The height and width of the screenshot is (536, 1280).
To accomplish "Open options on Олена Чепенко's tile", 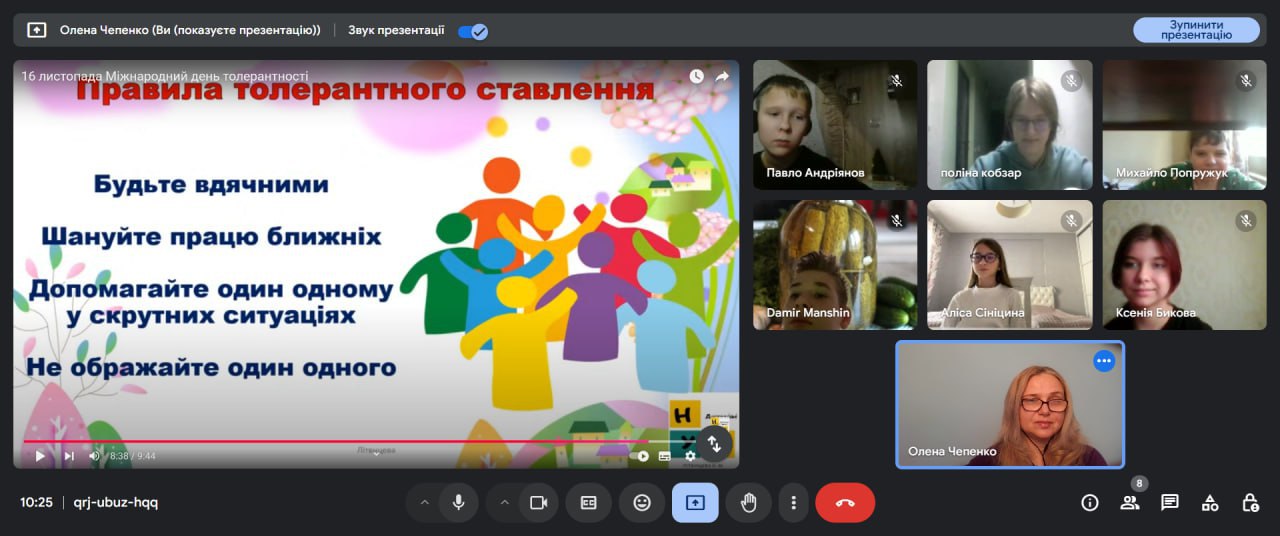I will click(1104, 361).
